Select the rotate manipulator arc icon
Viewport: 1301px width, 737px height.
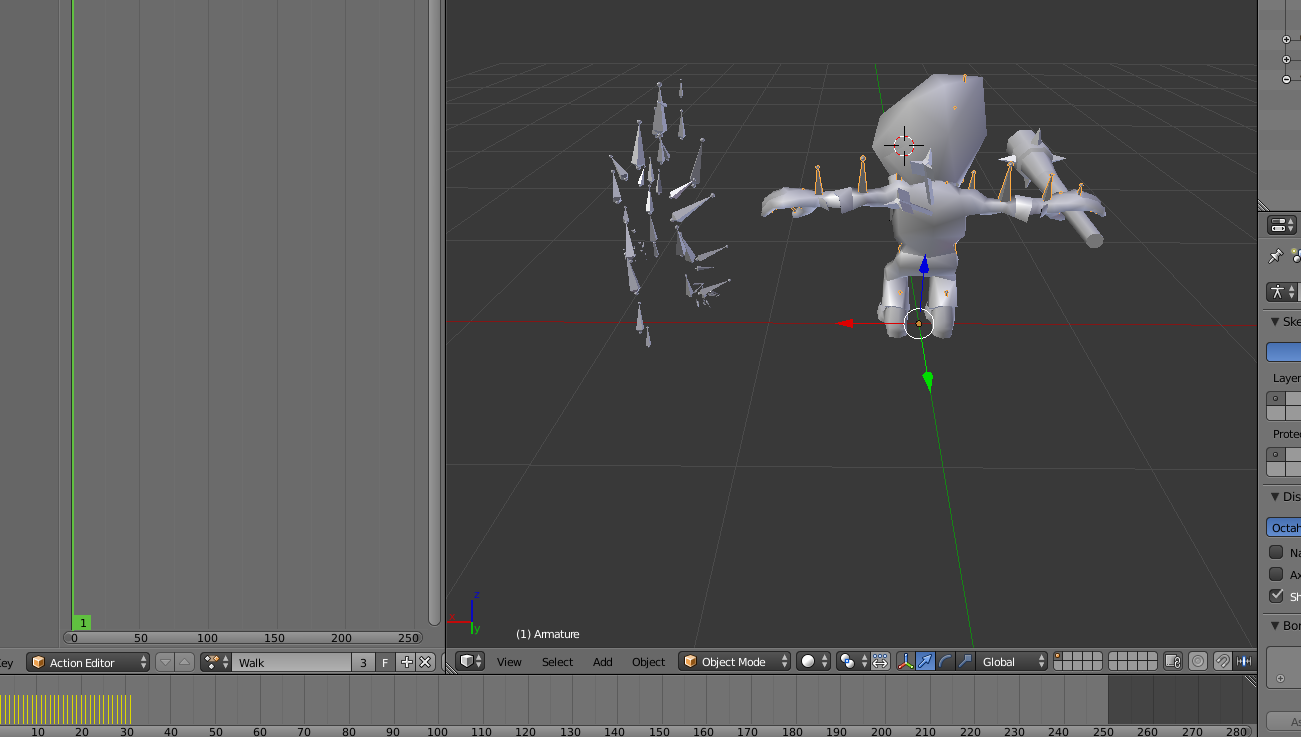coord(945,661)
